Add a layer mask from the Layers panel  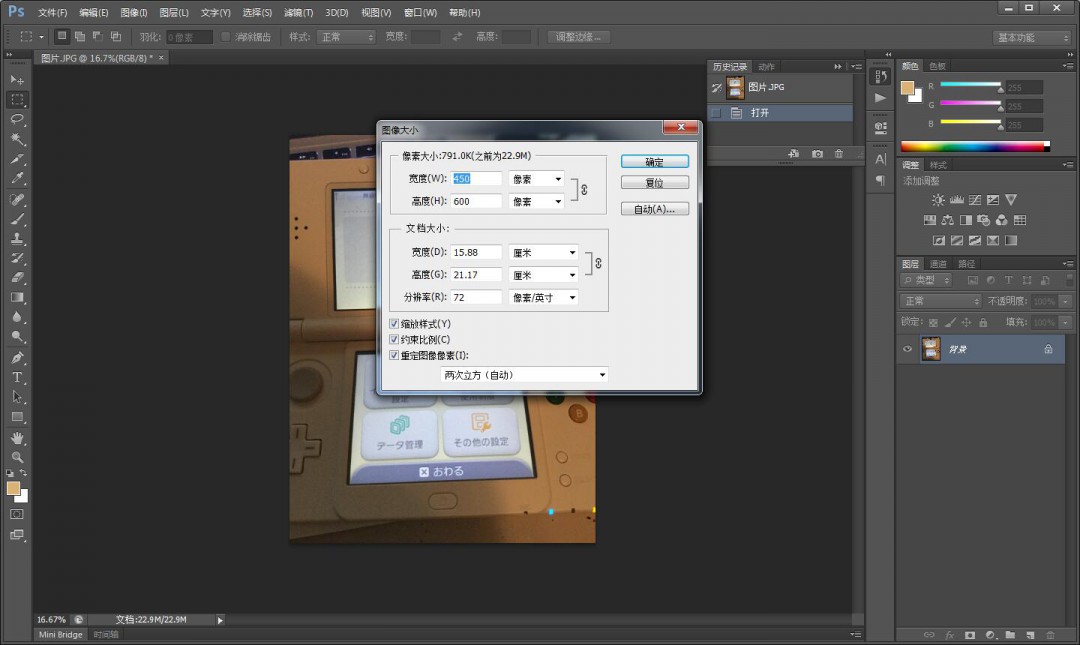coord(970,635)
